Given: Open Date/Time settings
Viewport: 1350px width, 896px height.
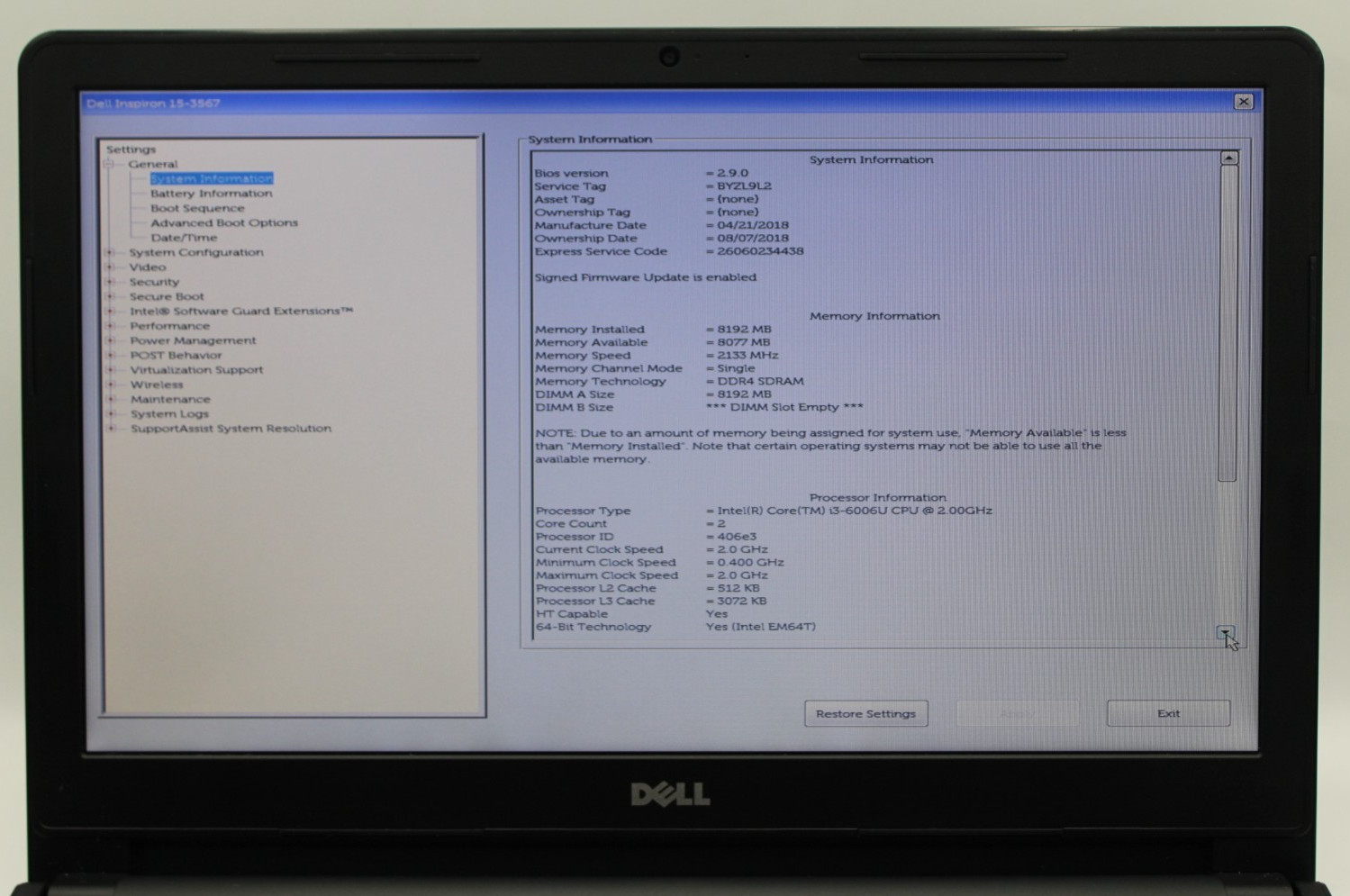Looking at the screenshot, I should 184,238.
